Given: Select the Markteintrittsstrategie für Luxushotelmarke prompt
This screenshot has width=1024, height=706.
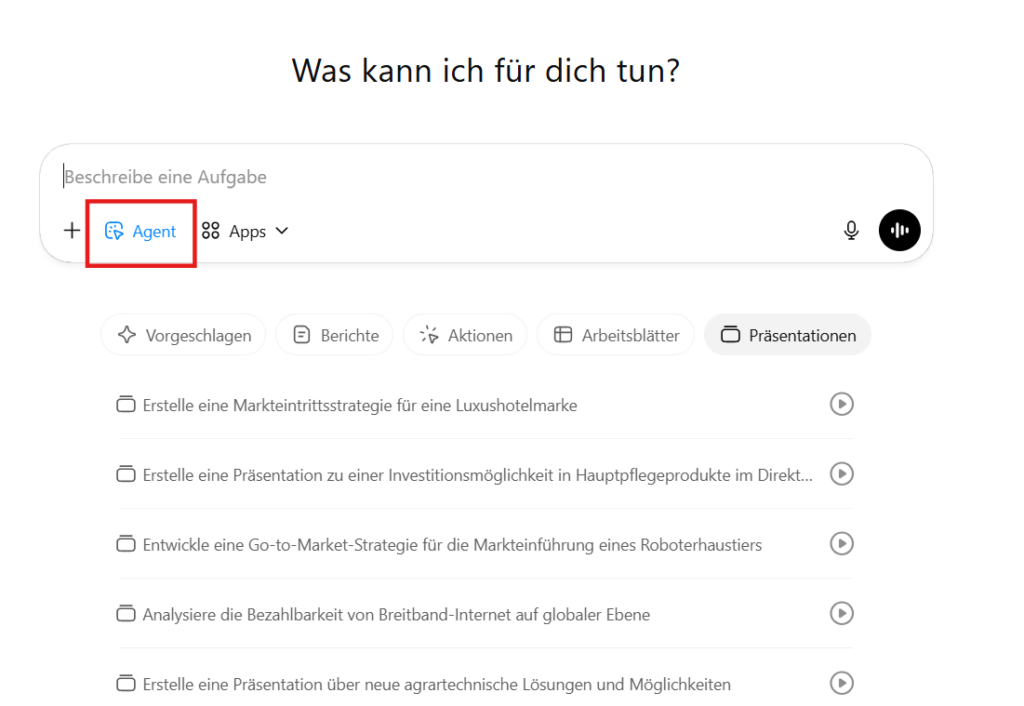Looking at the screenshot, I should point(360,405).
